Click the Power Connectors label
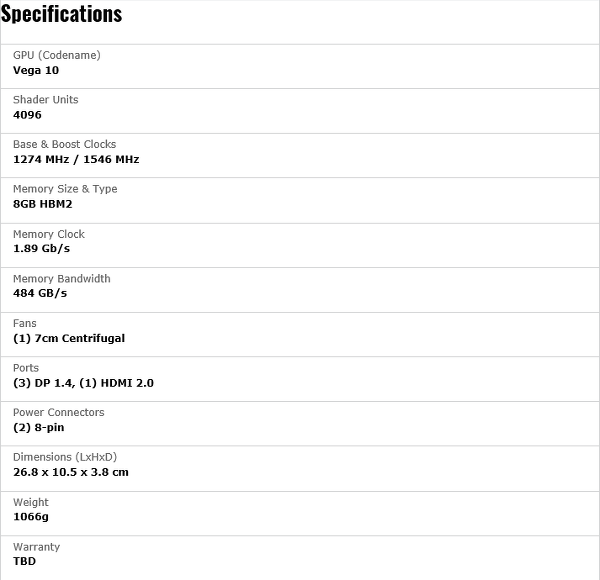 59,412
